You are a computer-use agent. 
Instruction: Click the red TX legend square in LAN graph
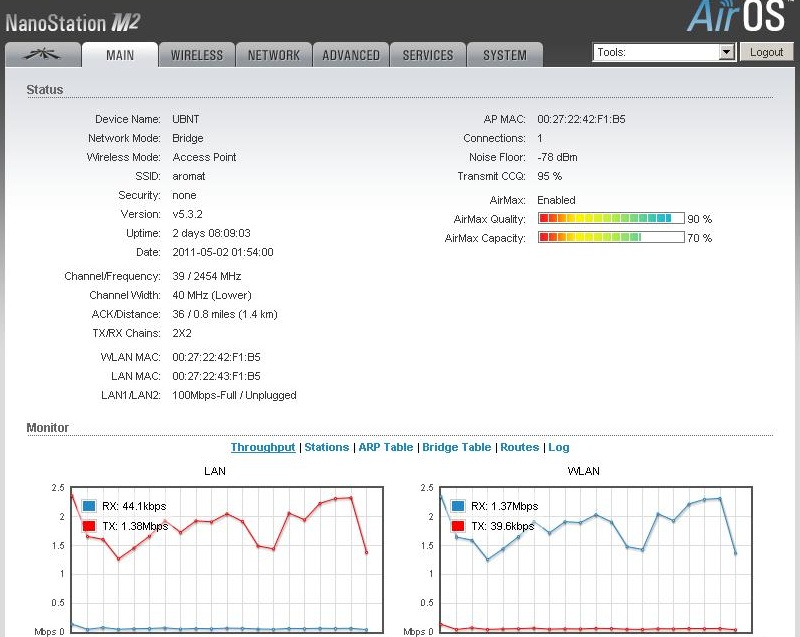pyautogui.click(x=89, y=525)
